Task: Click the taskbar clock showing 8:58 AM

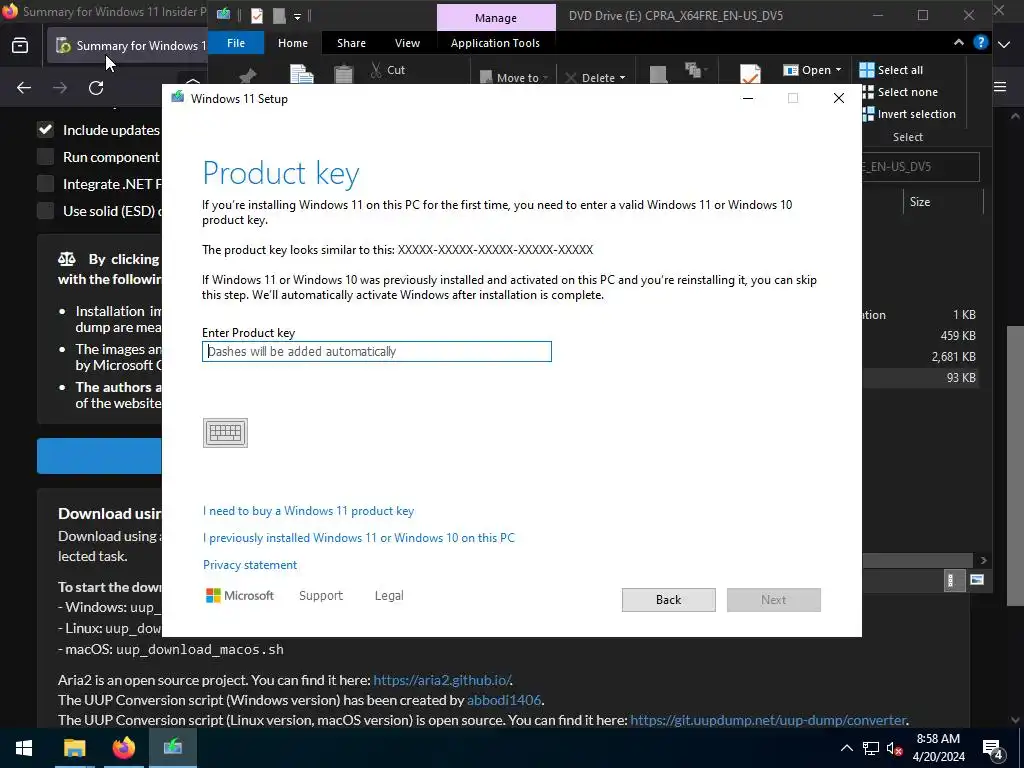Action: (x=938, y=748)
